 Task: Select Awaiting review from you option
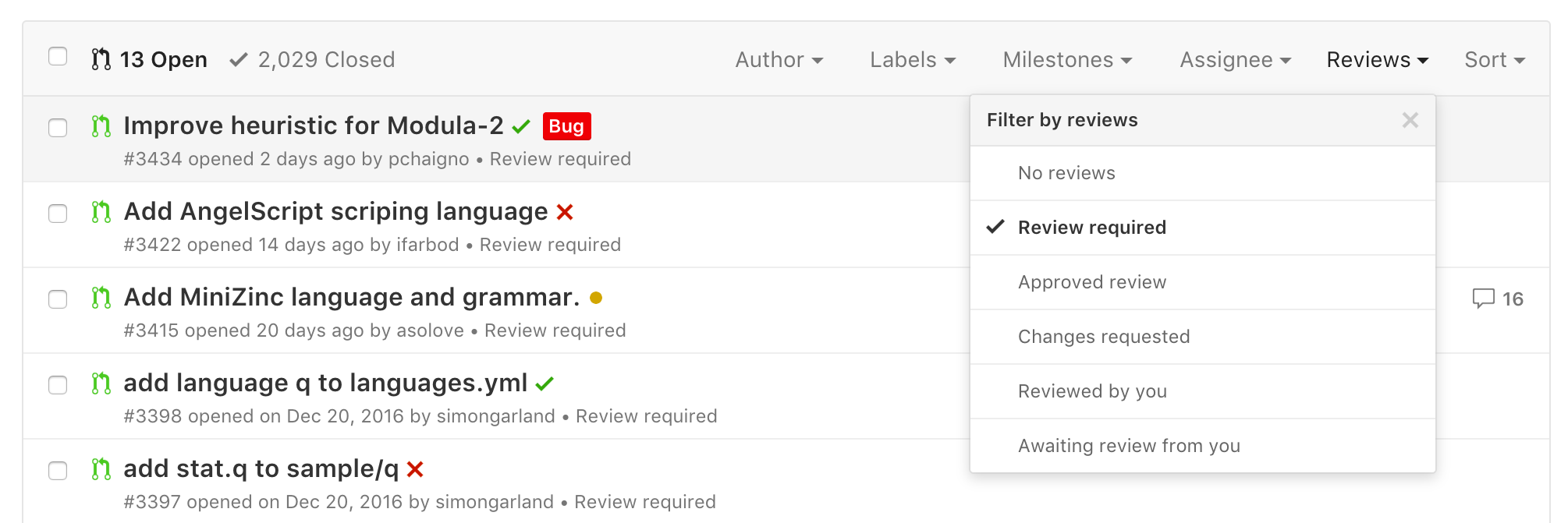coord(1128,446)
